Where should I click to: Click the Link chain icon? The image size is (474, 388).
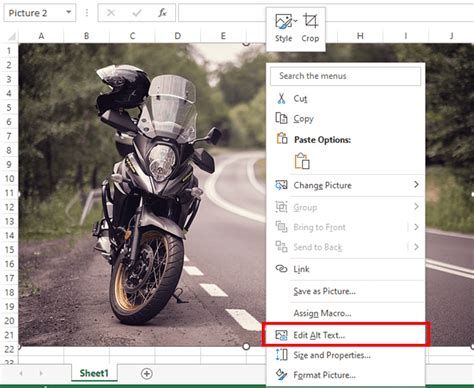click(281, 269)
